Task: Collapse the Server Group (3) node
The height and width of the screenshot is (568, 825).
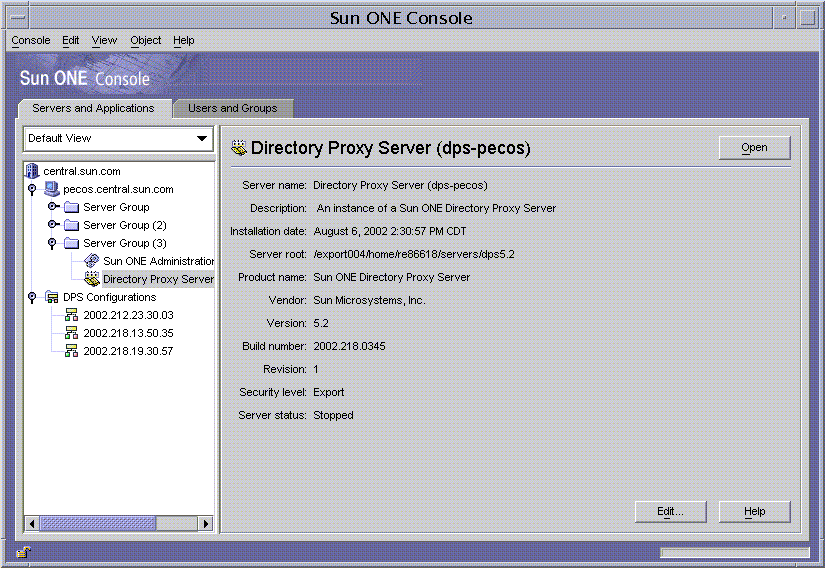Action: coord(52,243)
